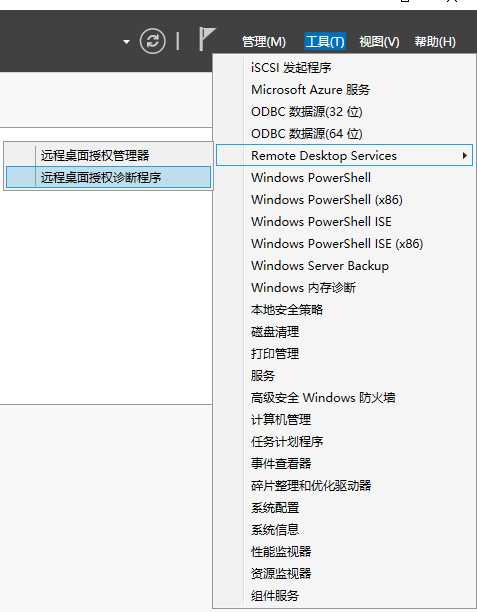Screen dimensions: 477x612
Task: Open the 管理(M) menu
Action: tap(264, 41)
